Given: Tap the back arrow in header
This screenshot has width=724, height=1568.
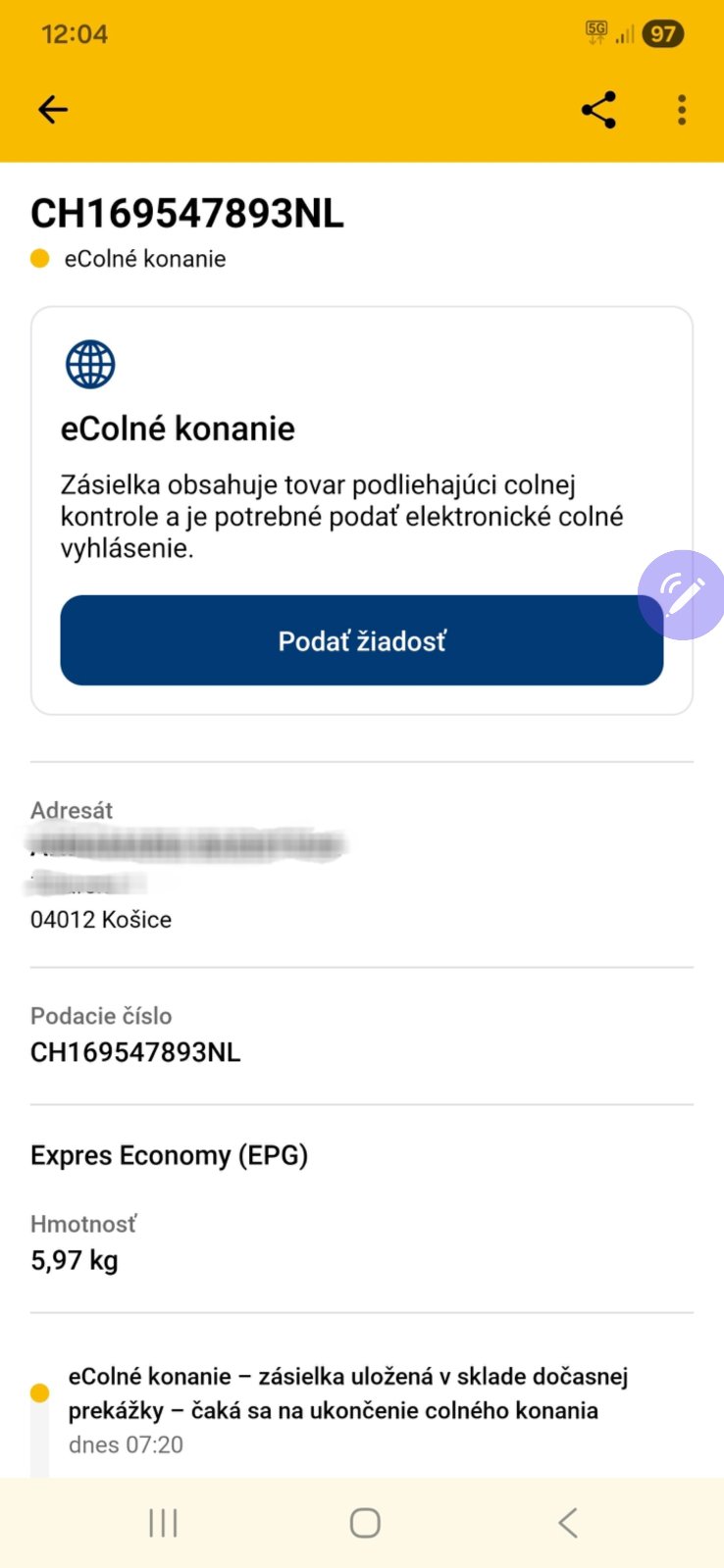Looking at the screenshot, I should pos(53,110).
